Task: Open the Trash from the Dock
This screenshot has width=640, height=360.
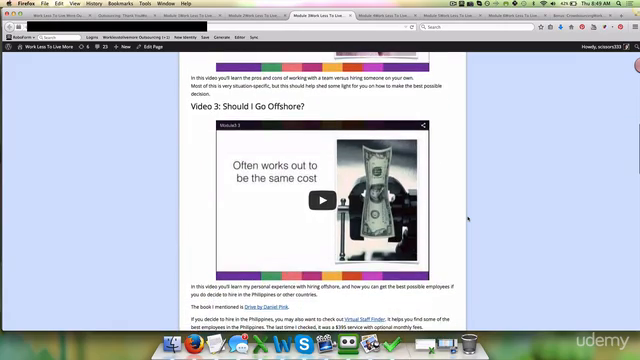Action: click(469, 344)
